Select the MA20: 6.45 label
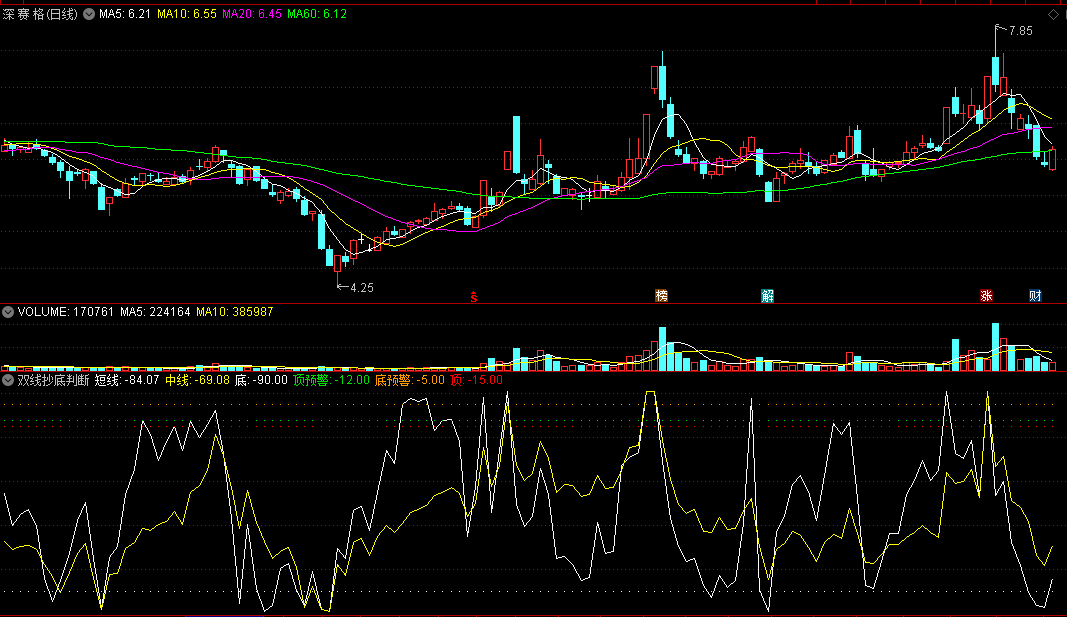Viewport: 1067px width, 617px height. coord(252,14)
